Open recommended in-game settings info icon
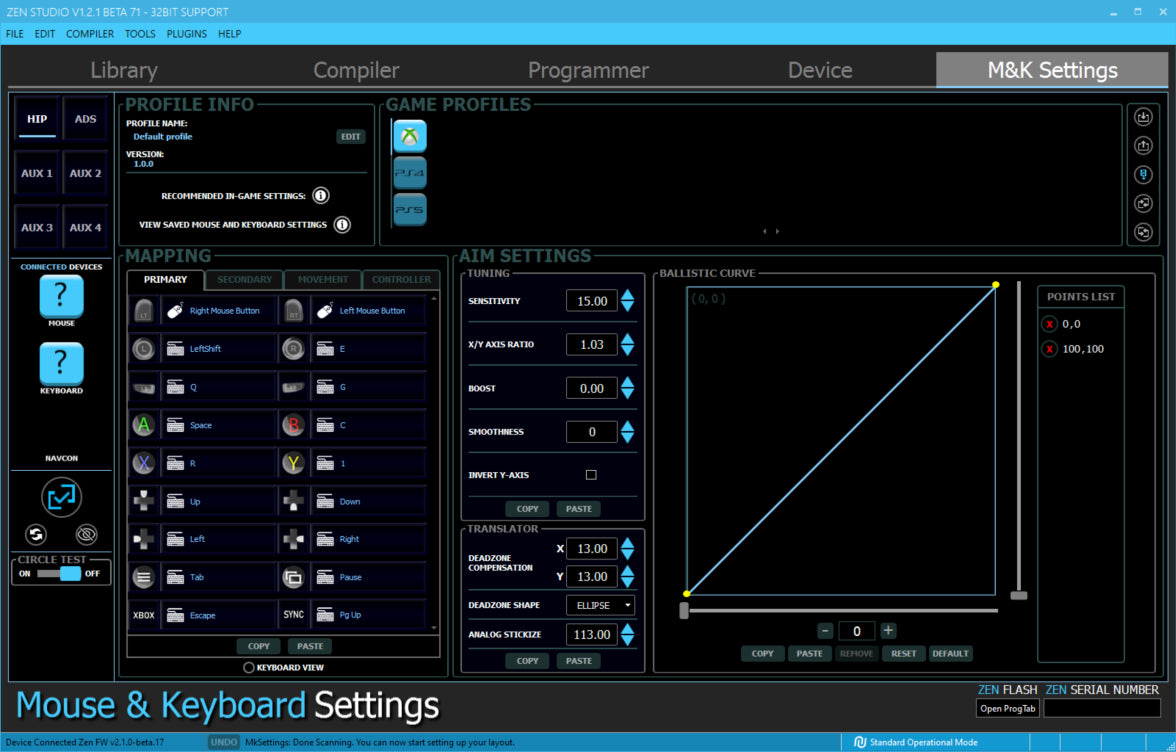 [x=321, y=196]
